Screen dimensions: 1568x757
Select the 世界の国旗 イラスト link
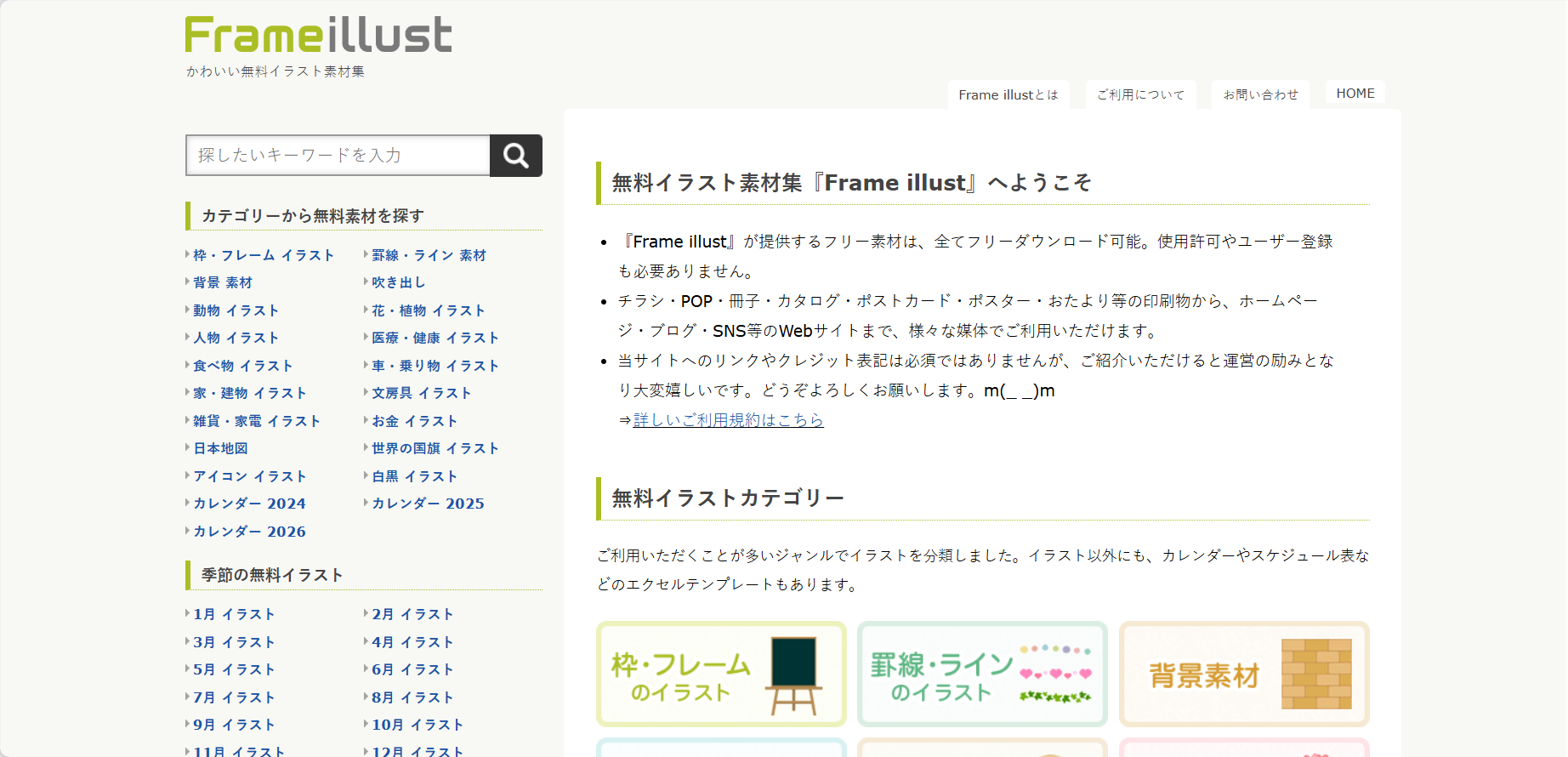click(x=435, y=448)
